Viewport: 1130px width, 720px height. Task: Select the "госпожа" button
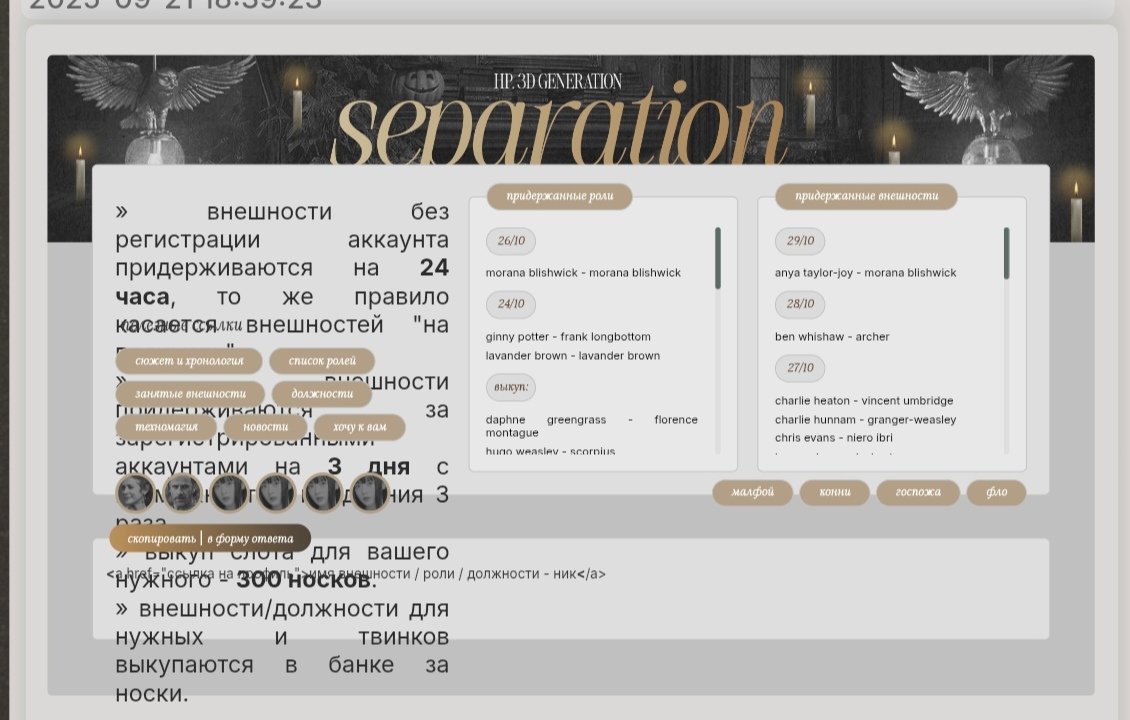pyautogui.click(x=917, y=492)
